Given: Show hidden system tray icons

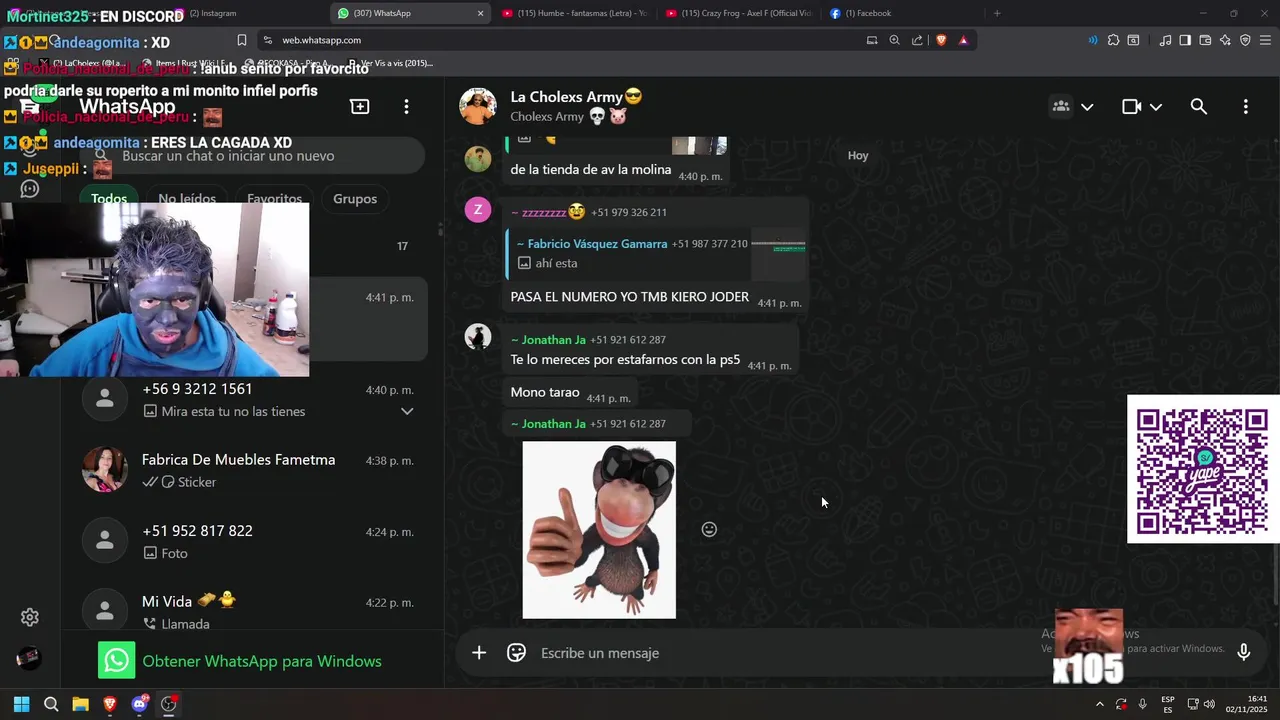Looking at the screenshot, I should click(1100, 704).
